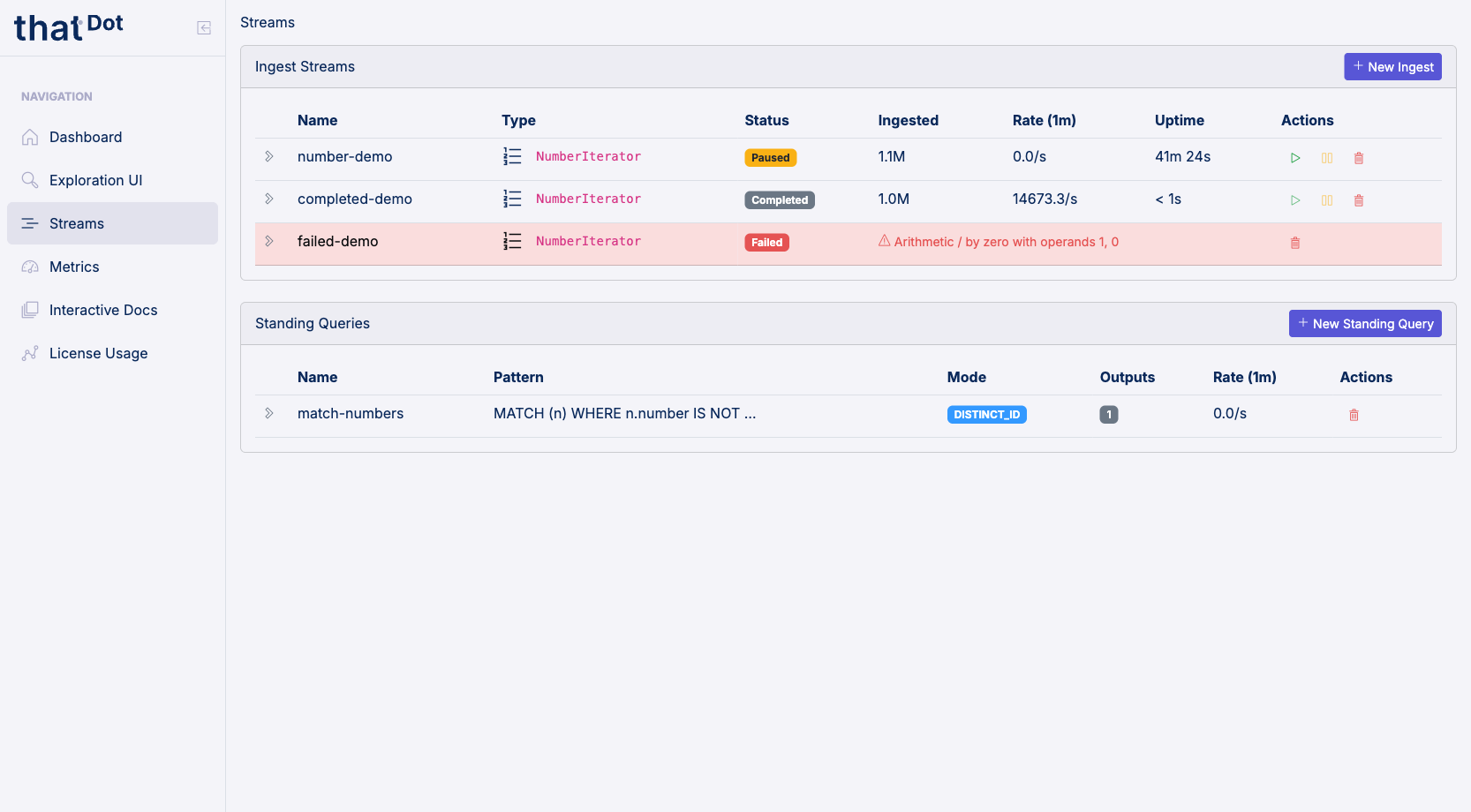The height and width of the screenshot is (812, 1471).
Task: Click the number-demo NumberIterator list icon
Action: [512, 156]
